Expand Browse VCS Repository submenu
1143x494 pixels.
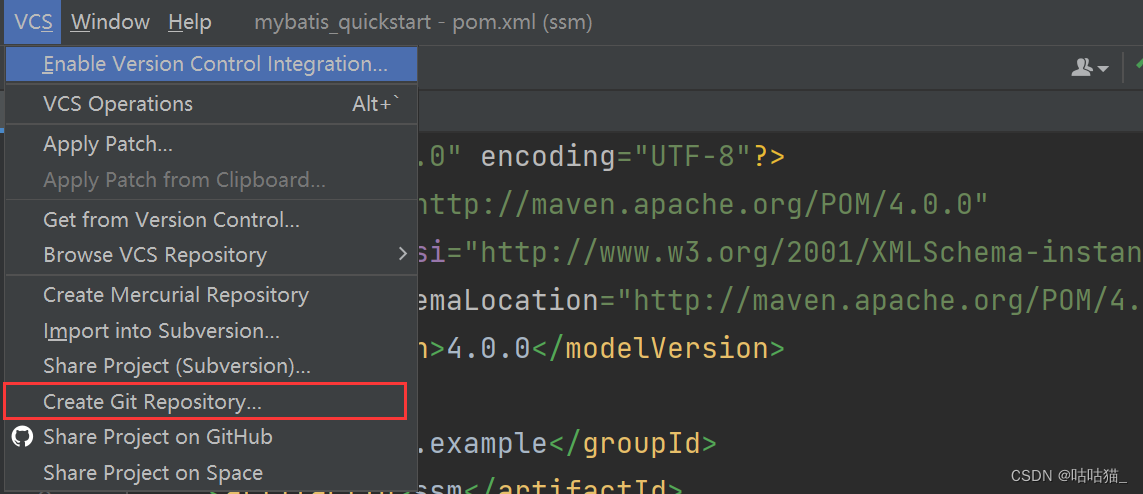(x=211, y=255)
